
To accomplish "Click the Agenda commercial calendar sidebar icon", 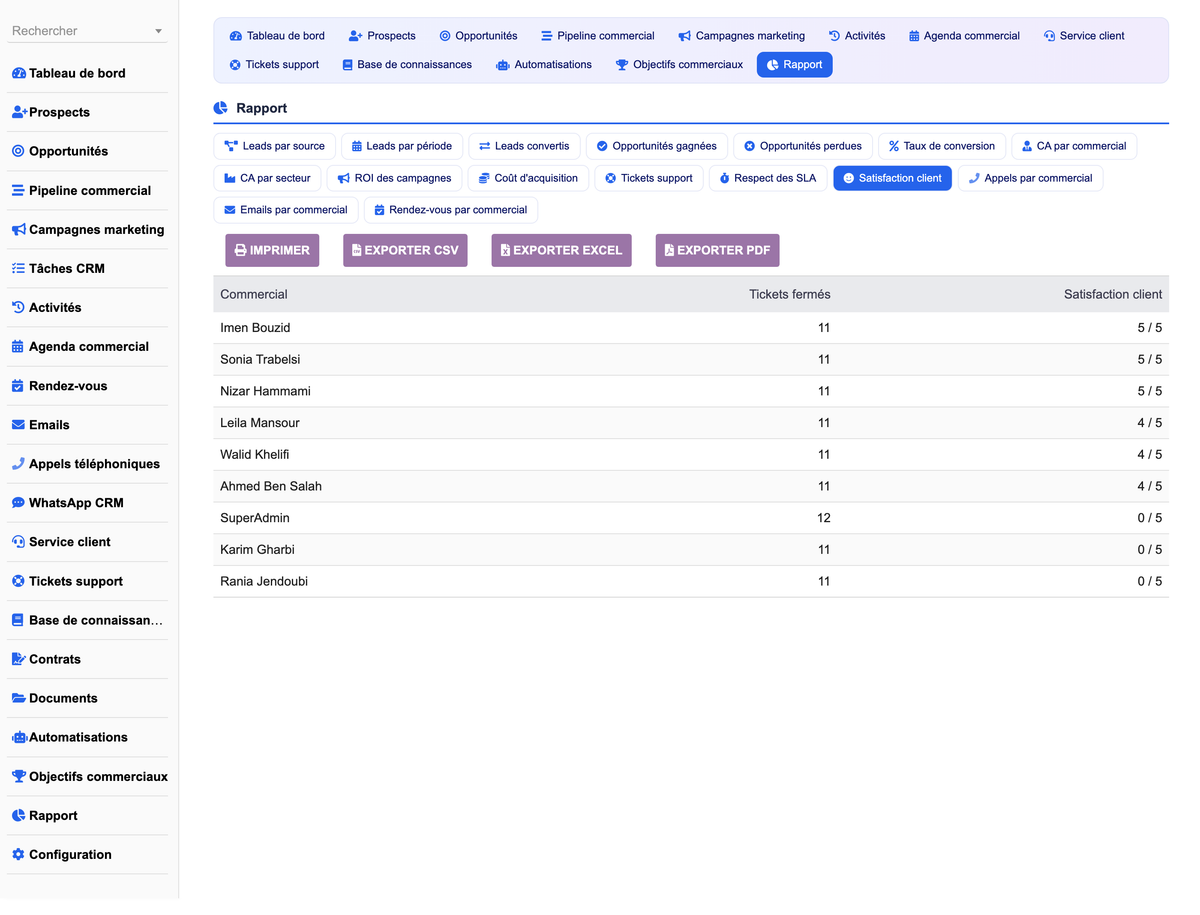I will [18, 347].
